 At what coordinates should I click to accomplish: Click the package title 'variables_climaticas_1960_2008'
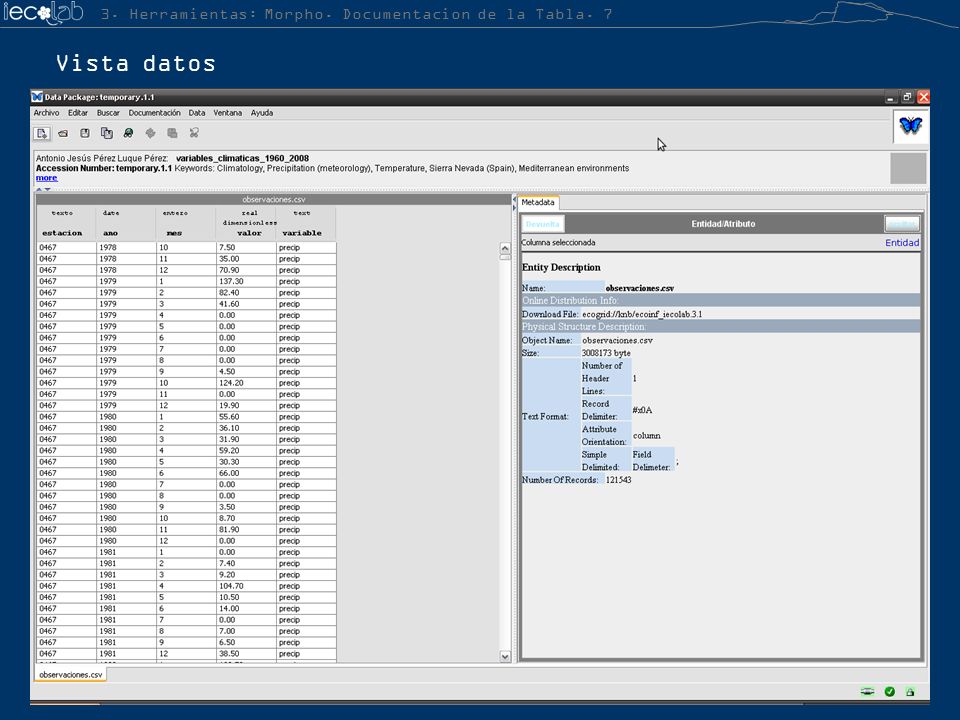pyautogui.click(x=242, y=159)
